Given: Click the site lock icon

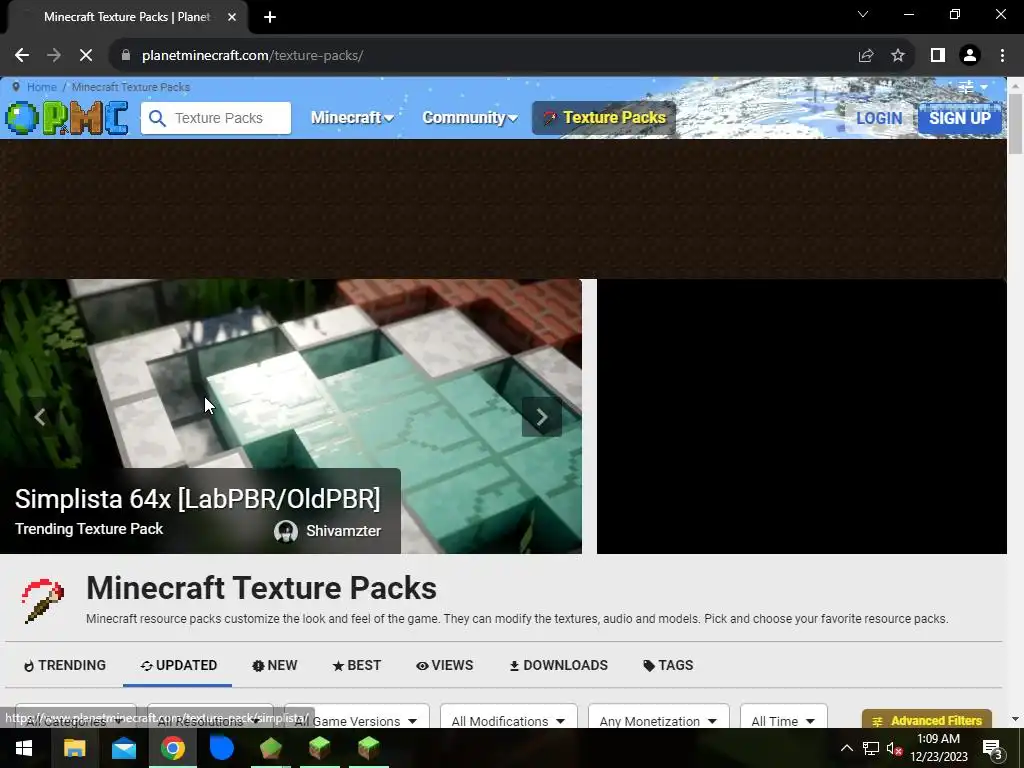Looking at the screenshot, I should tap(125, 56).
